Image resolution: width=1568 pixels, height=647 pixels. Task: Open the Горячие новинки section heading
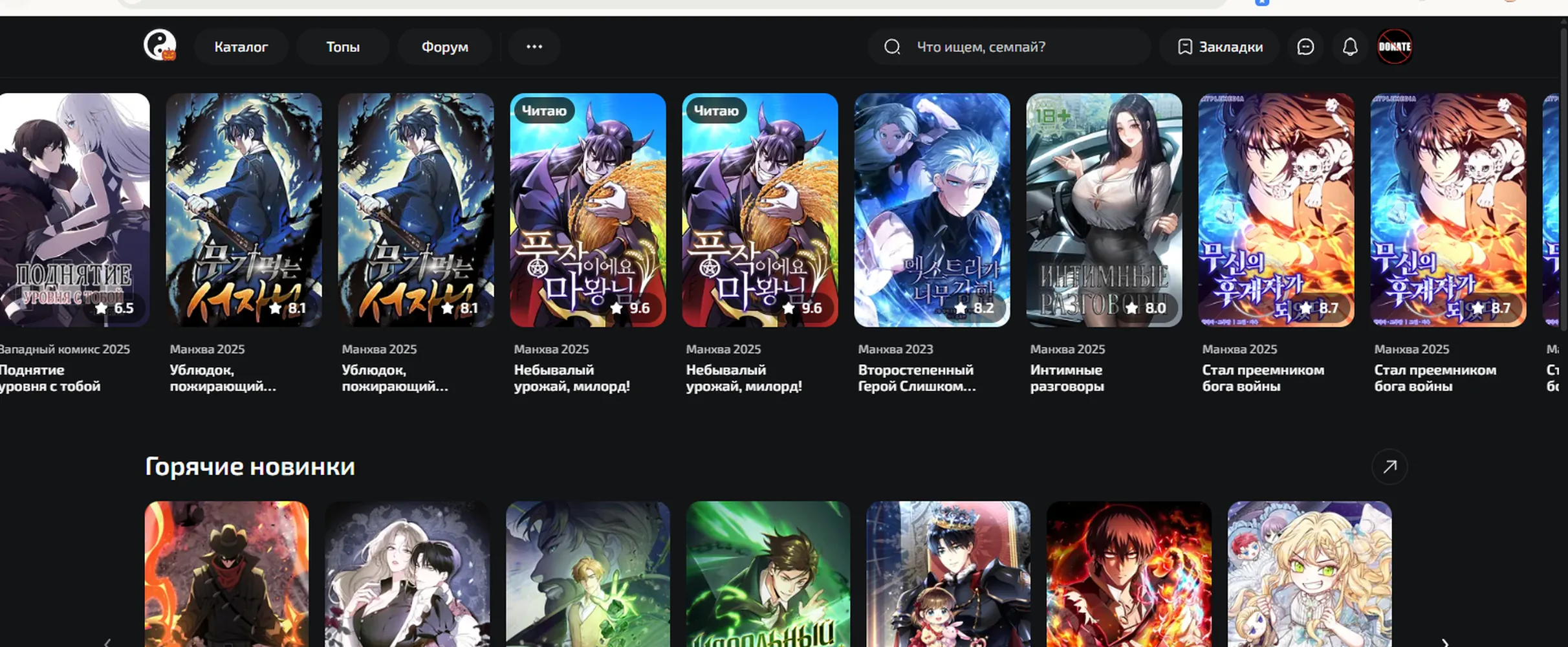coord(250,466)
